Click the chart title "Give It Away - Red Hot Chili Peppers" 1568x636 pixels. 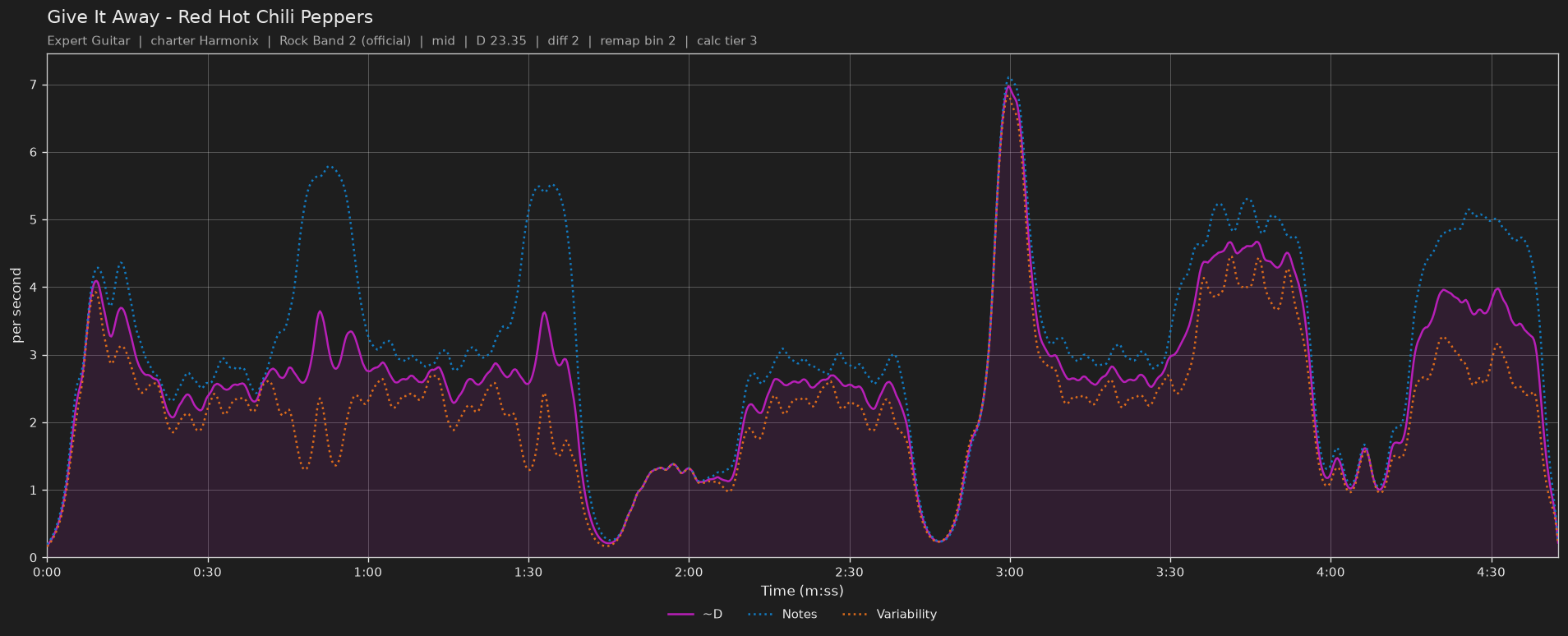tap(210, 17)
